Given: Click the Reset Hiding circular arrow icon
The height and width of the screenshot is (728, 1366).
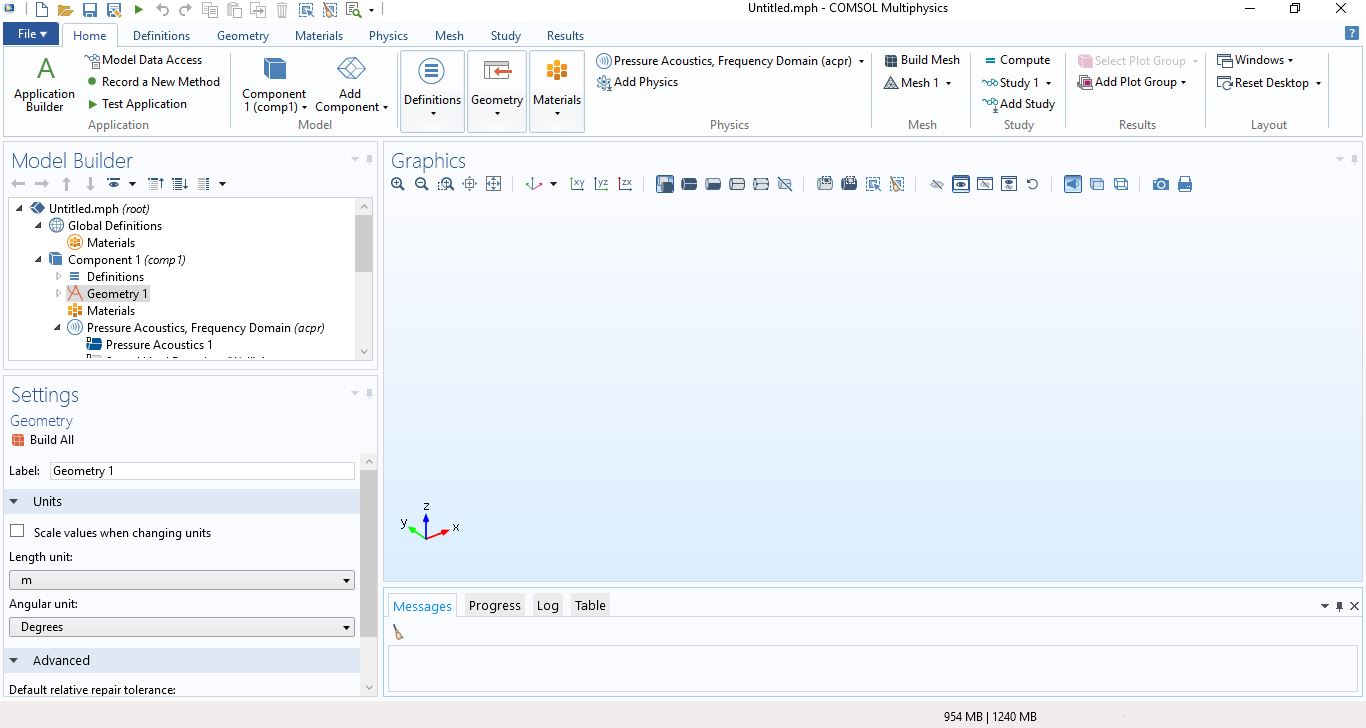Looking at the screenshot, I should tap(1033, 184).
